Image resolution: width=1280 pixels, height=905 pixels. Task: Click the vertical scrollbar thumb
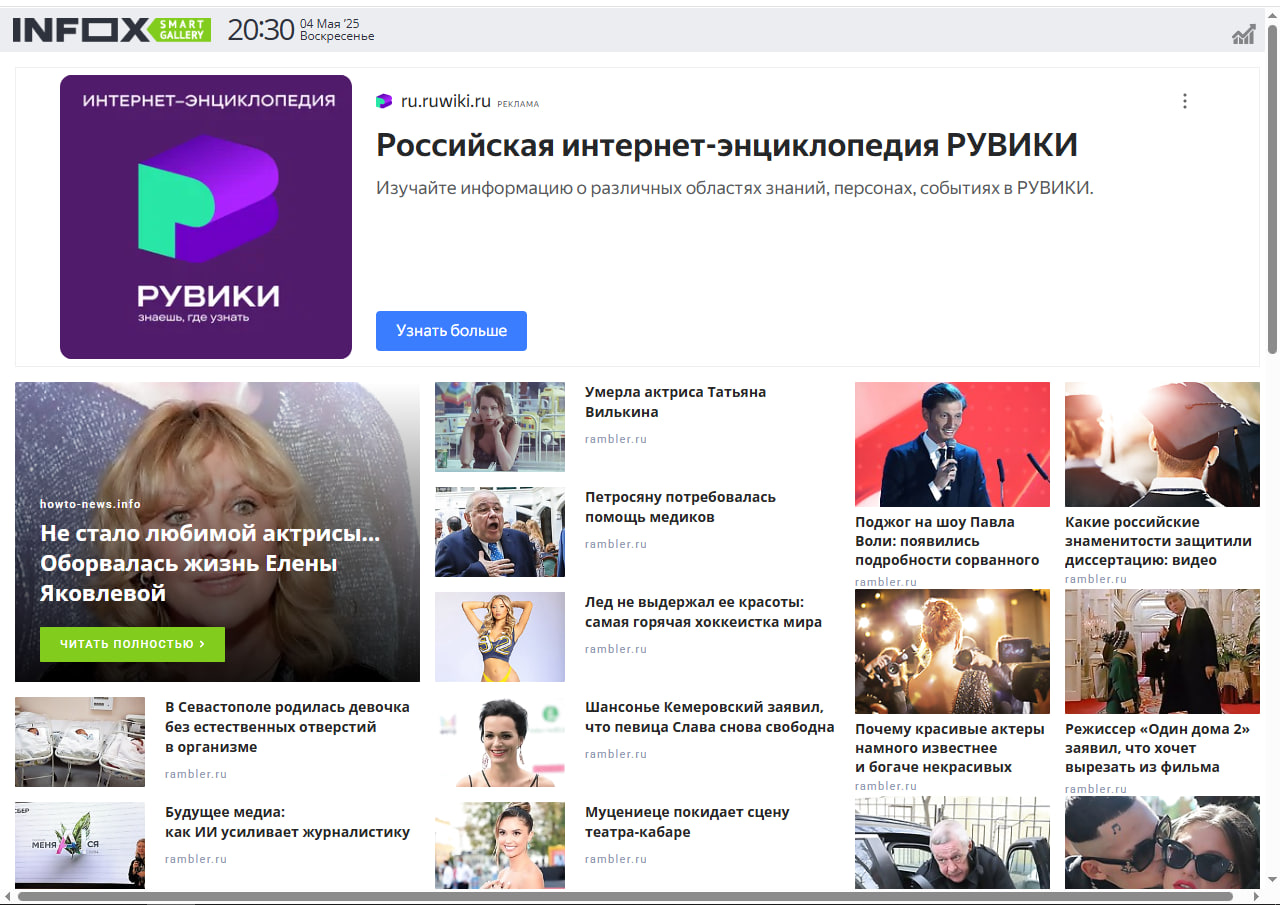pos(1272,188)
